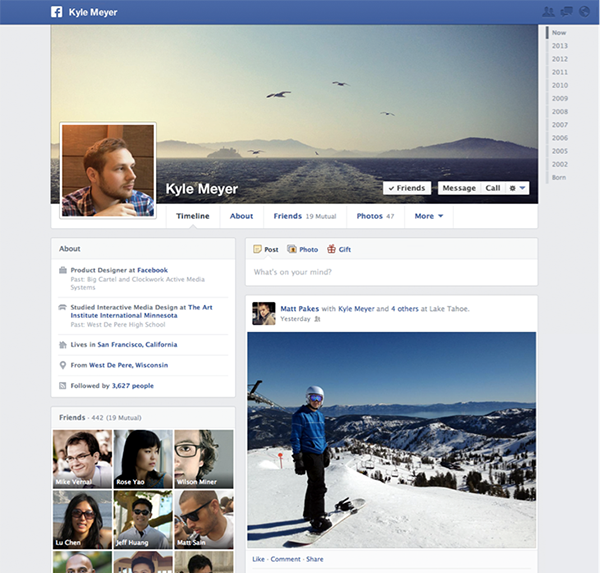Open messages icon in top bar
The height and width of the screenshot is (573, 600).
tap(567, 12)
